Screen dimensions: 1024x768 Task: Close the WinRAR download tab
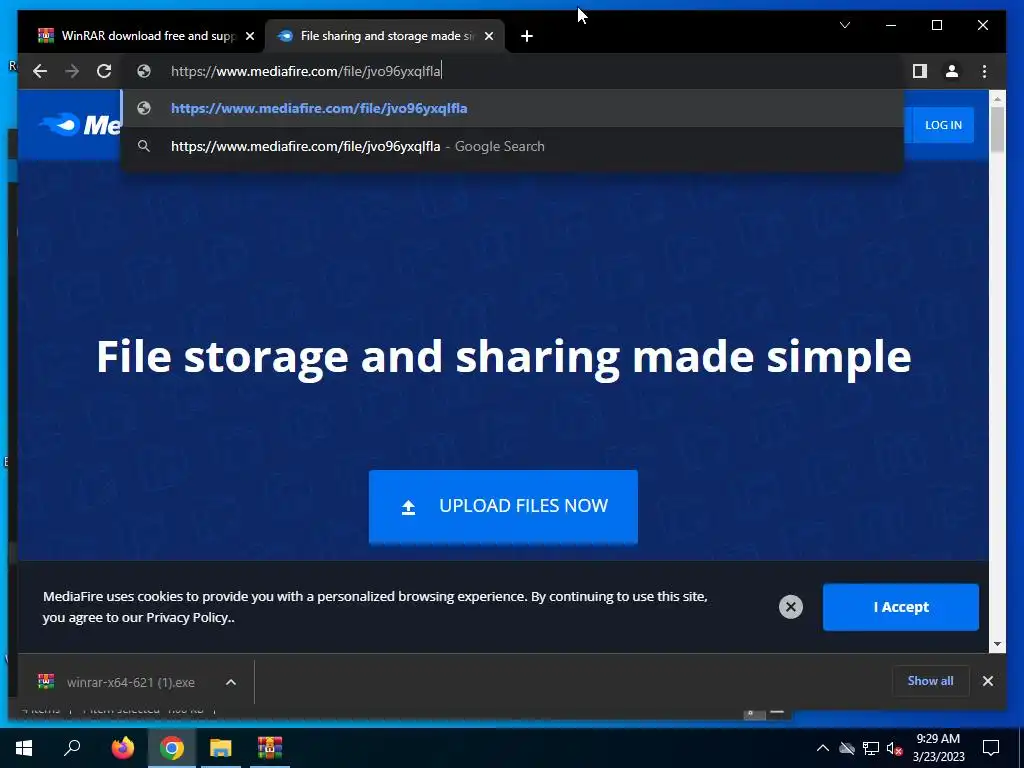coord(249,36)
